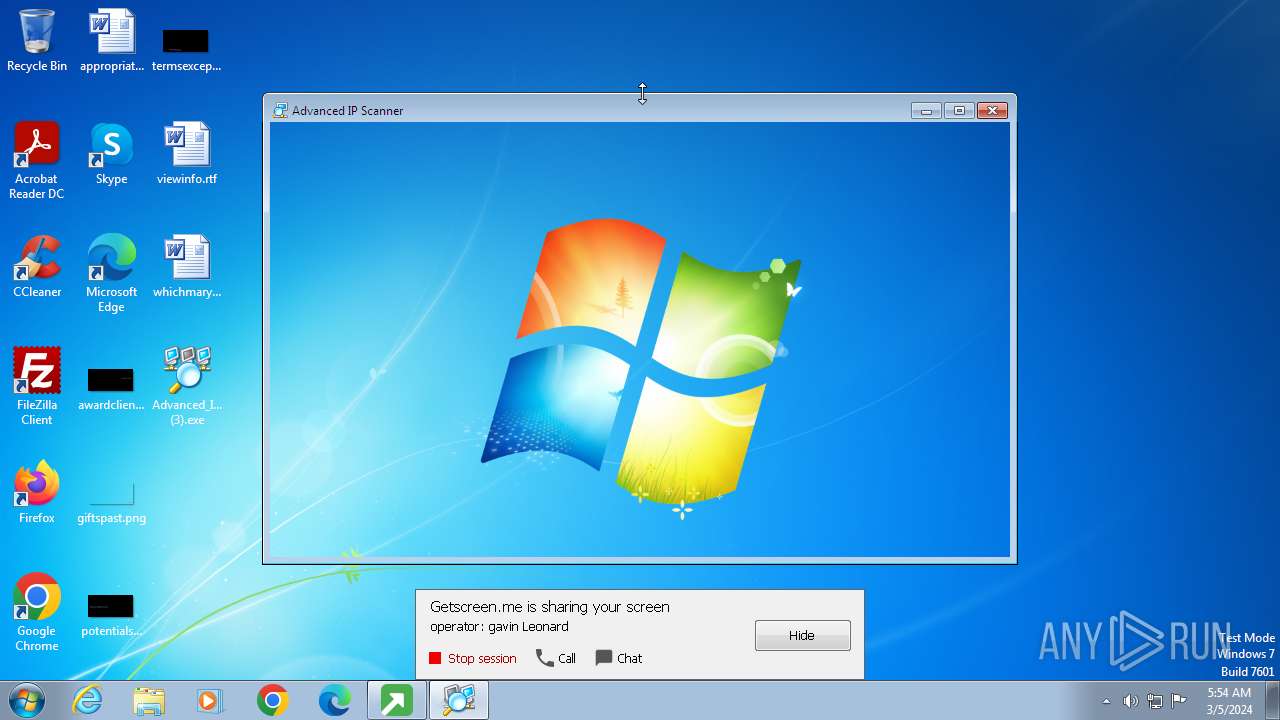Launch FileZilla Client shortcut
The width and height of the screenshot is (1280, 720).
tap(37, 387)
